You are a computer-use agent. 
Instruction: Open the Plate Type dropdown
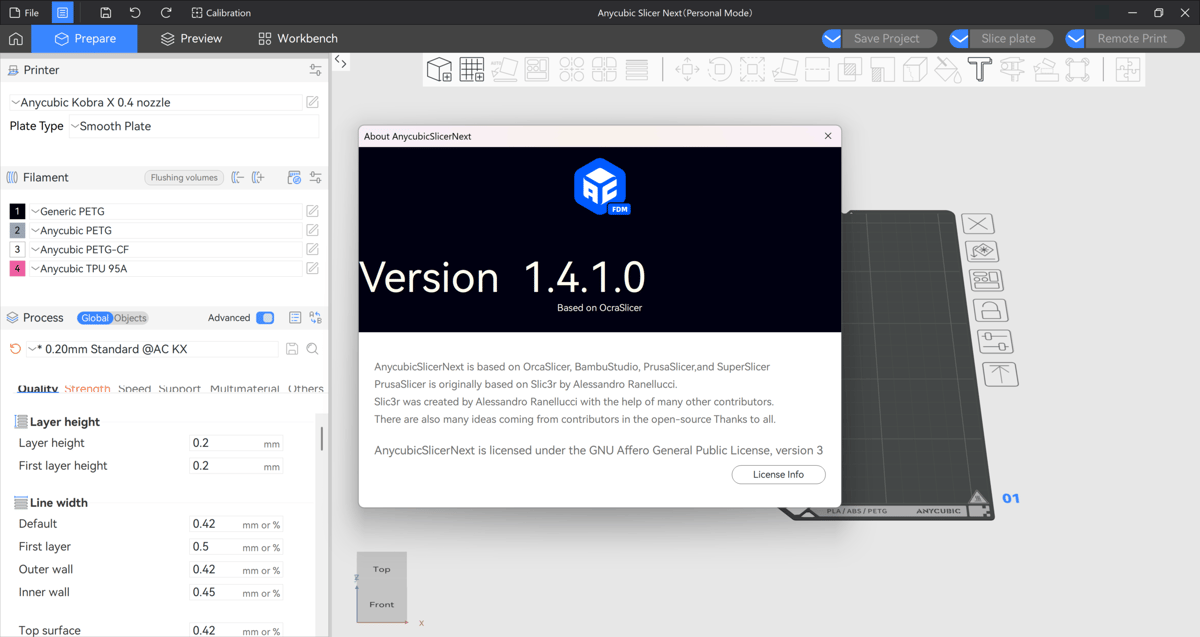click(x=193, y=126)
